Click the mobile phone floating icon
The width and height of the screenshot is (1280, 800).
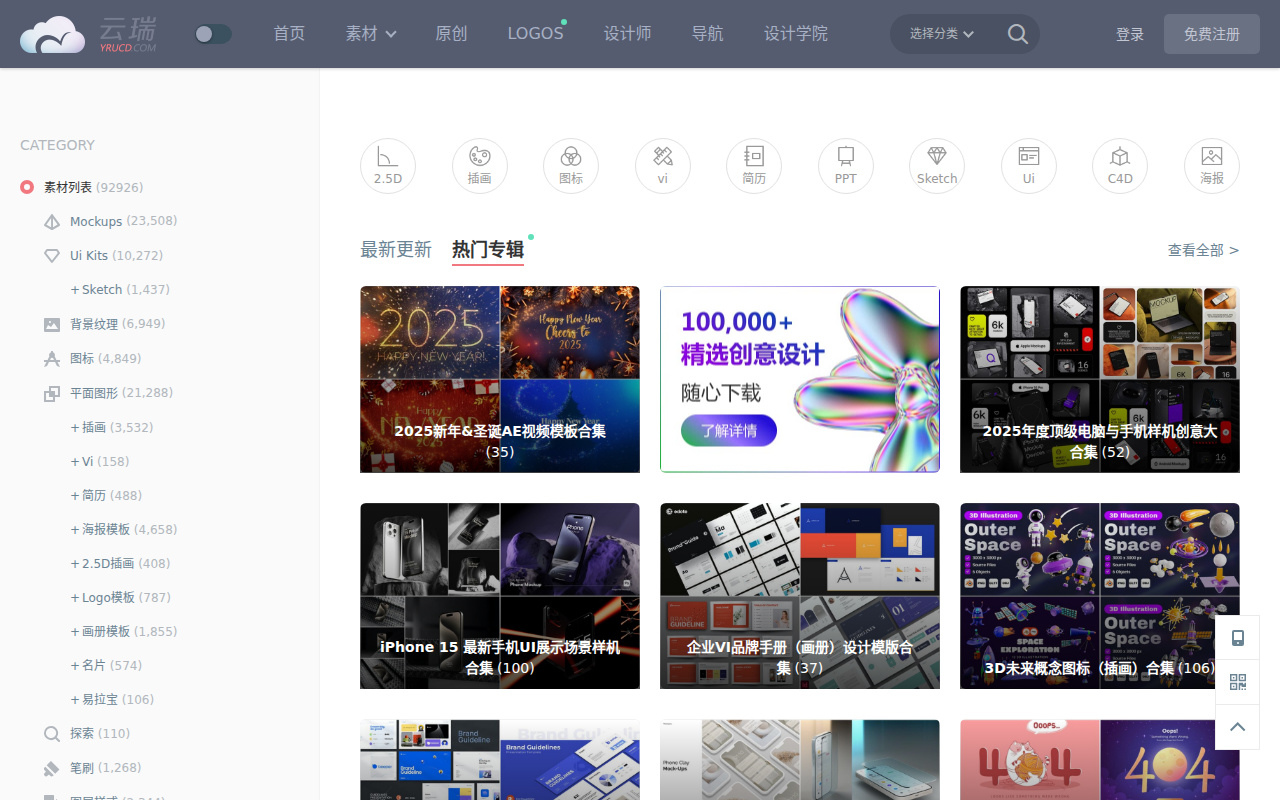(1238, 638)
